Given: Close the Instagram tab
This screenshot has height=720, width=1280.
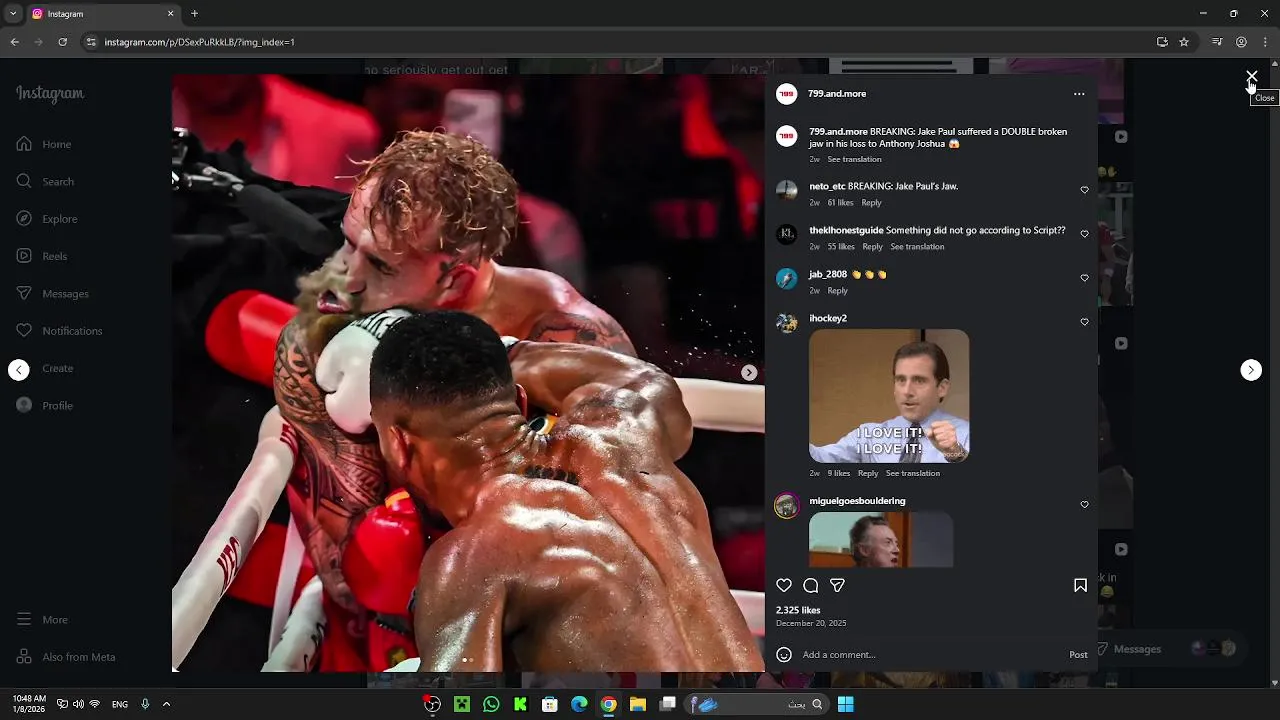Looking at the screenshot, I should [x=170, y=14].
